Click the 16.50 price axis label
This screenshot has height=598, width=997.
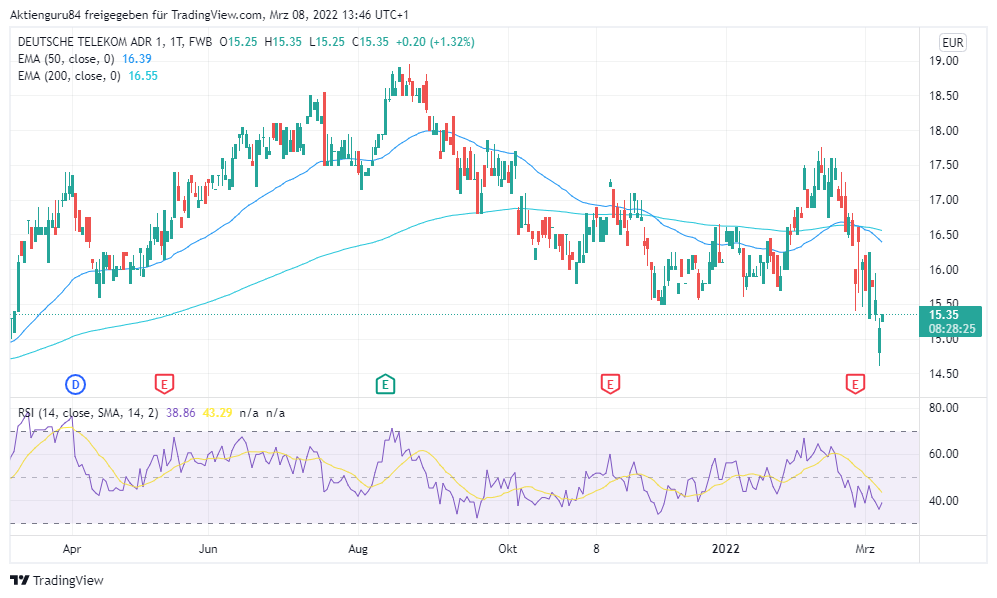[944, 235]
